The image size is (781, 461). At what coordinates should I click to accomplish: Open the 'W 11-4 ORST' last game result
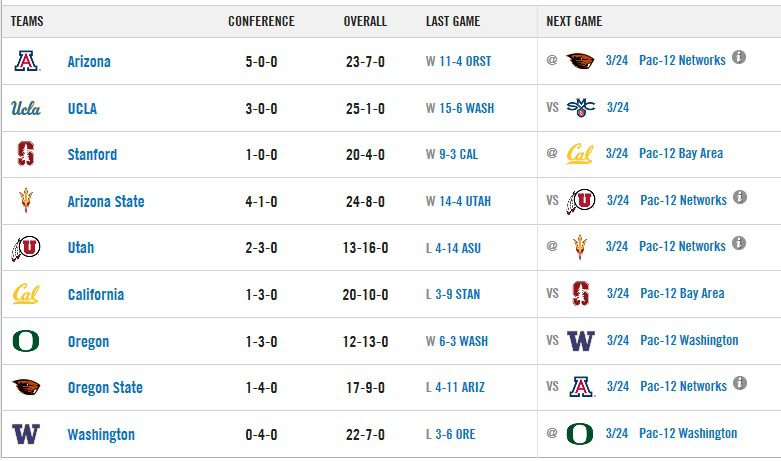pyautogui.click(x=458, y=61)
